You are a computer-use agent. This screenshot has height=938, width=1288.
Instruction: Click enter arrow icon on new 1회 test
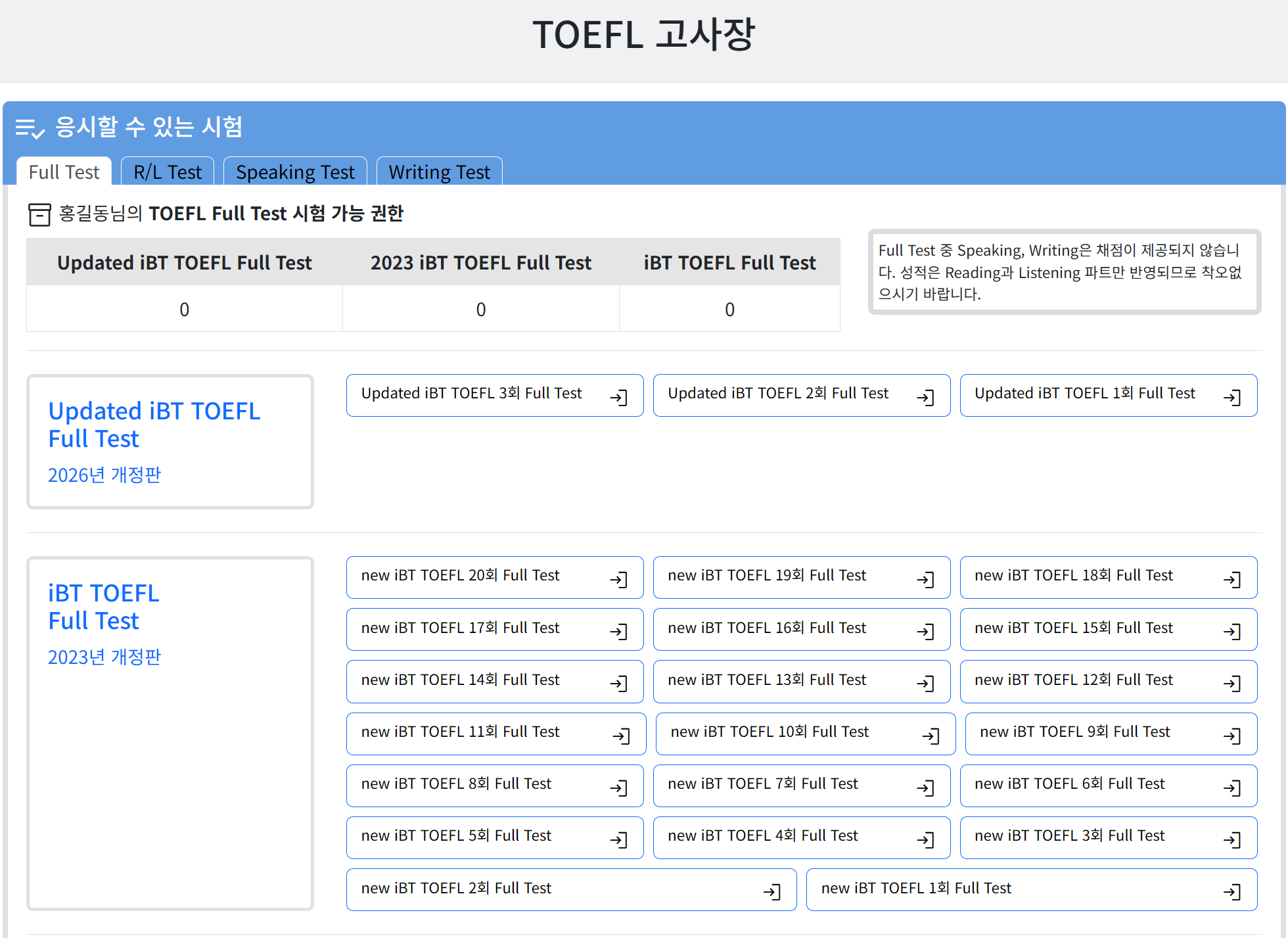click(x=1232, y=892)
